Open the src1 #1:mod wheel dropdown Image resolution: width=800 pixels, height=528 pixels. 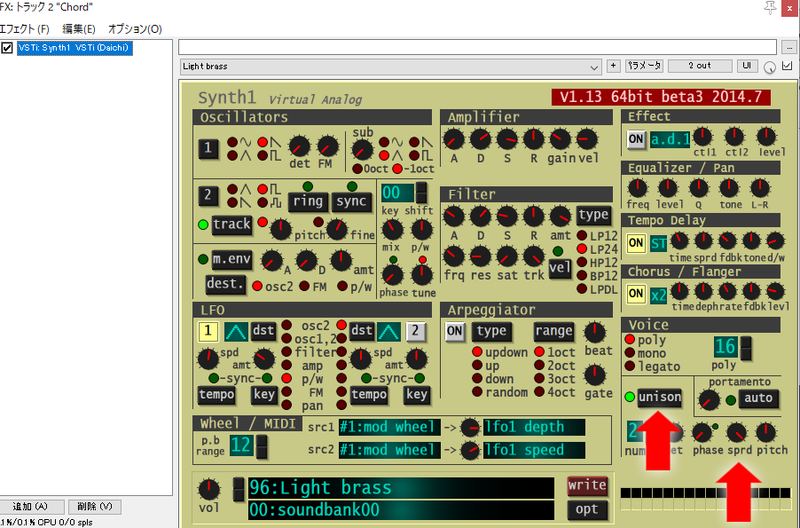point(389,428)
